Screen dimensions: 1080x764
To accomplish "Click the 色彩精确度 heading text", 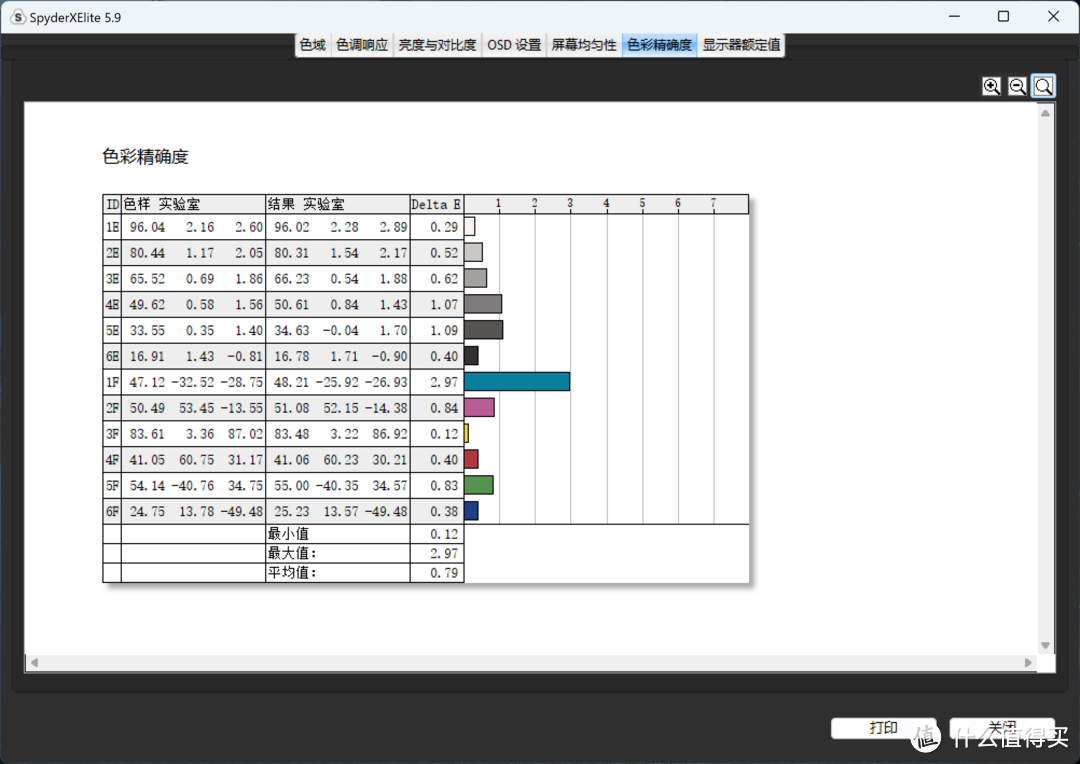I will (145, 157).
